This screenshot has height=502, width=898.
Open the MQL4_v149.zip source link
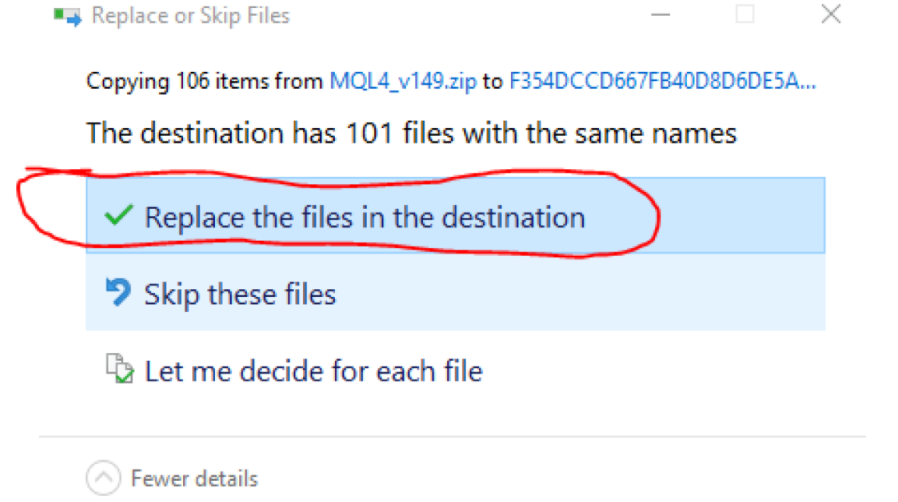point(403,81)
